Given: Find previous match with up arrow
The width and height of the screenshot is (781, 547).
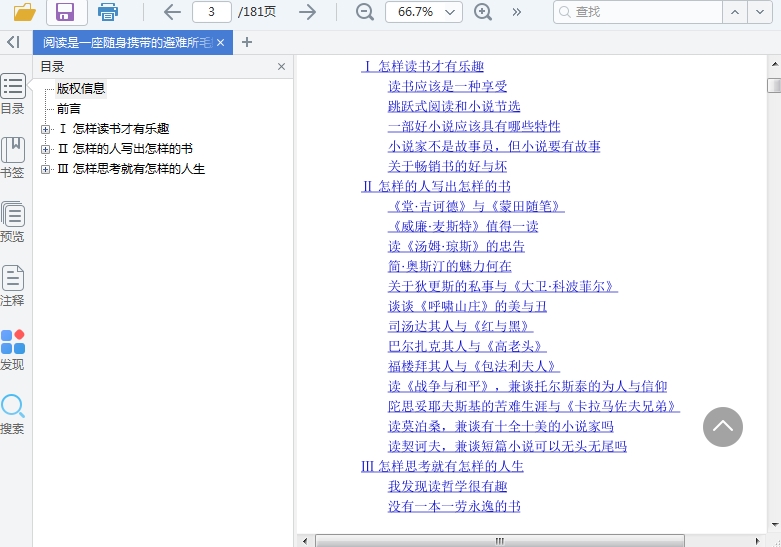Looking at the screenshot, I should 735,12.
